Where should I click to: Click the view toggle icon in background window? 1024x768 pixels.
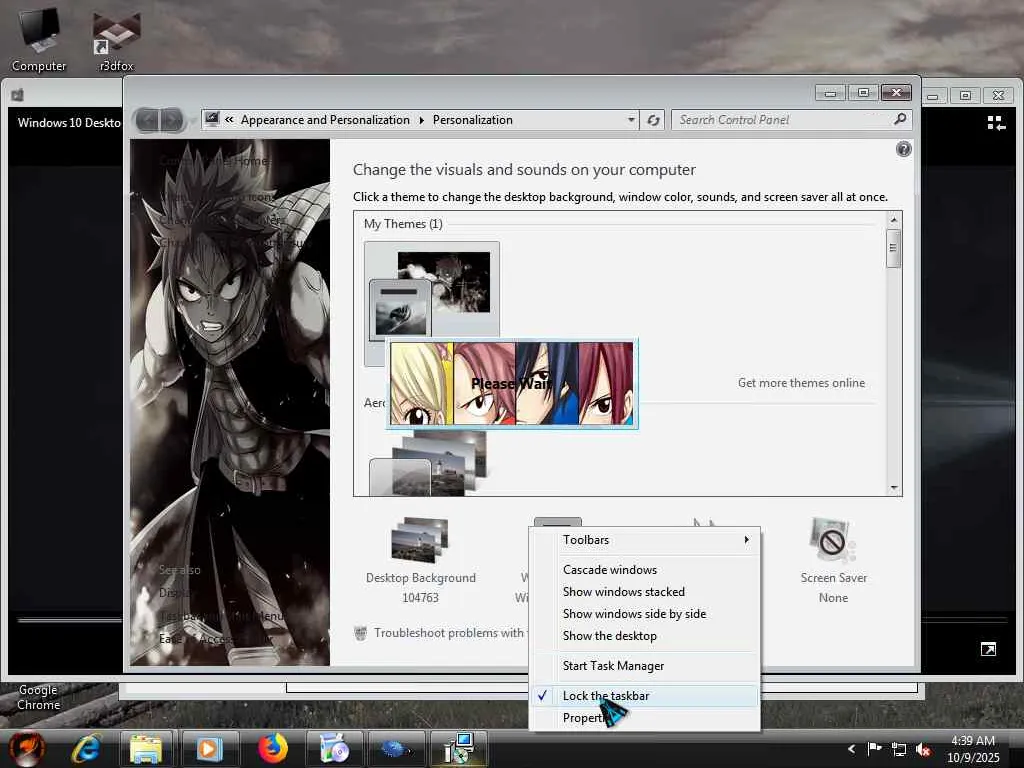995,123
